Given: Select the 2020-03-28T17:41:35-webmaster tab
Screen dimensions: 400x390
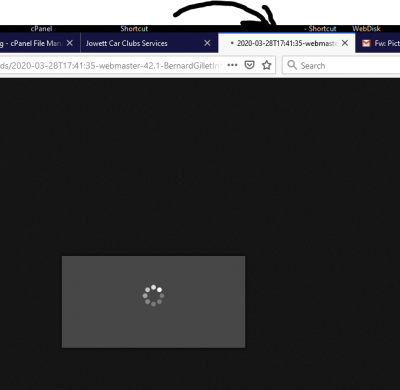Looking at the screenshot, I should click(x=287, y=43).
